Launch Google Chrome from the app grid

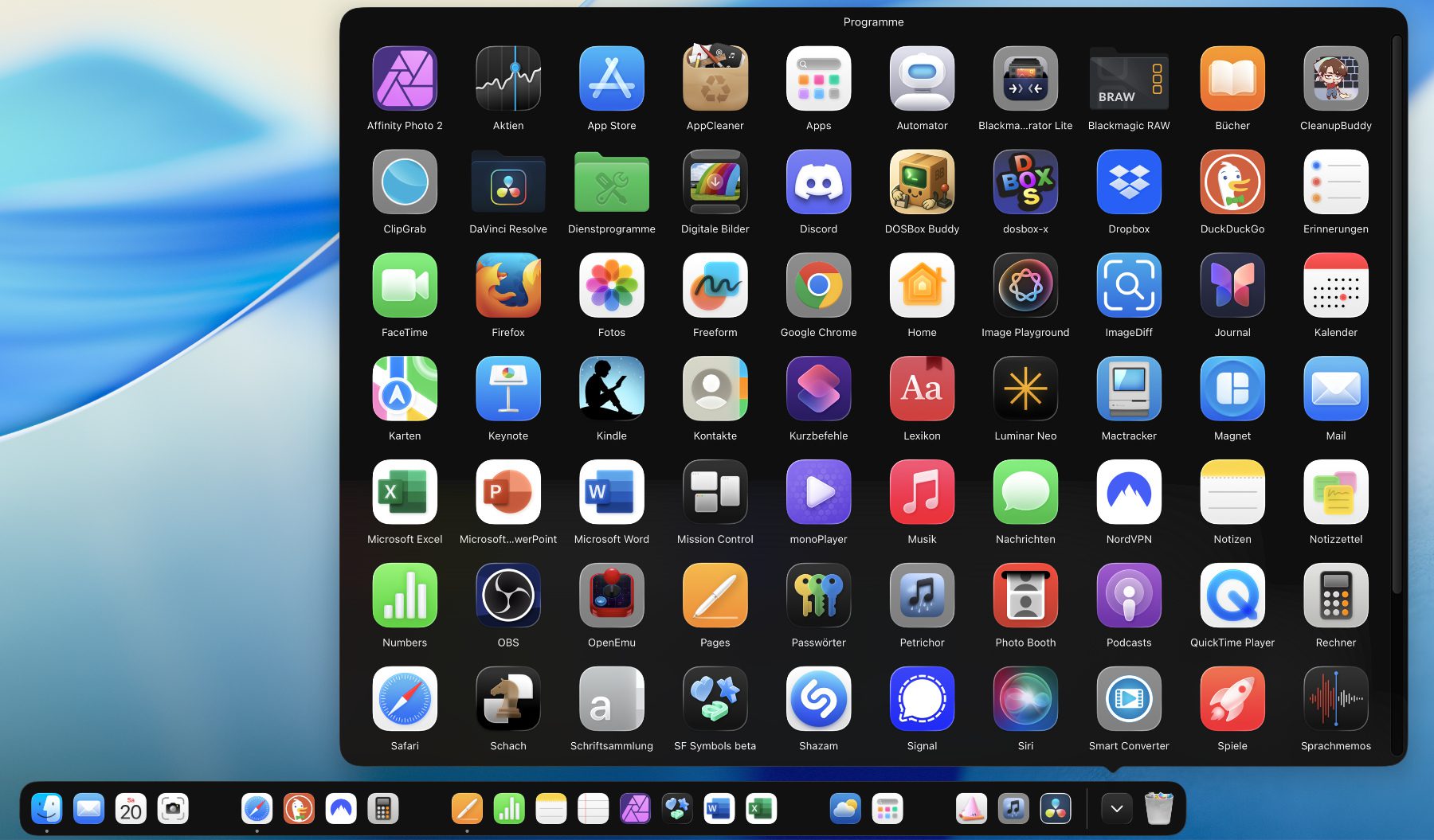pos(818,286)
